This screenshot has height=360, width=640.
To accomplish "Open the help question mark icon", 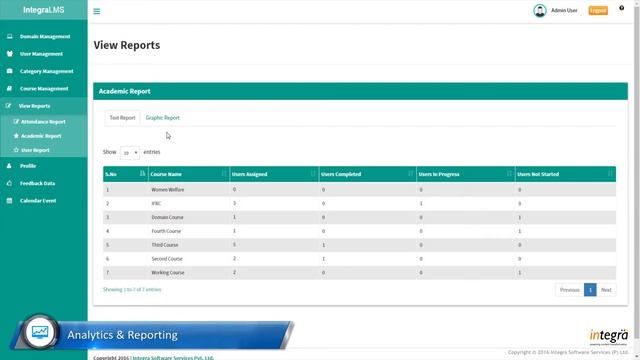I will tap(621, 8).
